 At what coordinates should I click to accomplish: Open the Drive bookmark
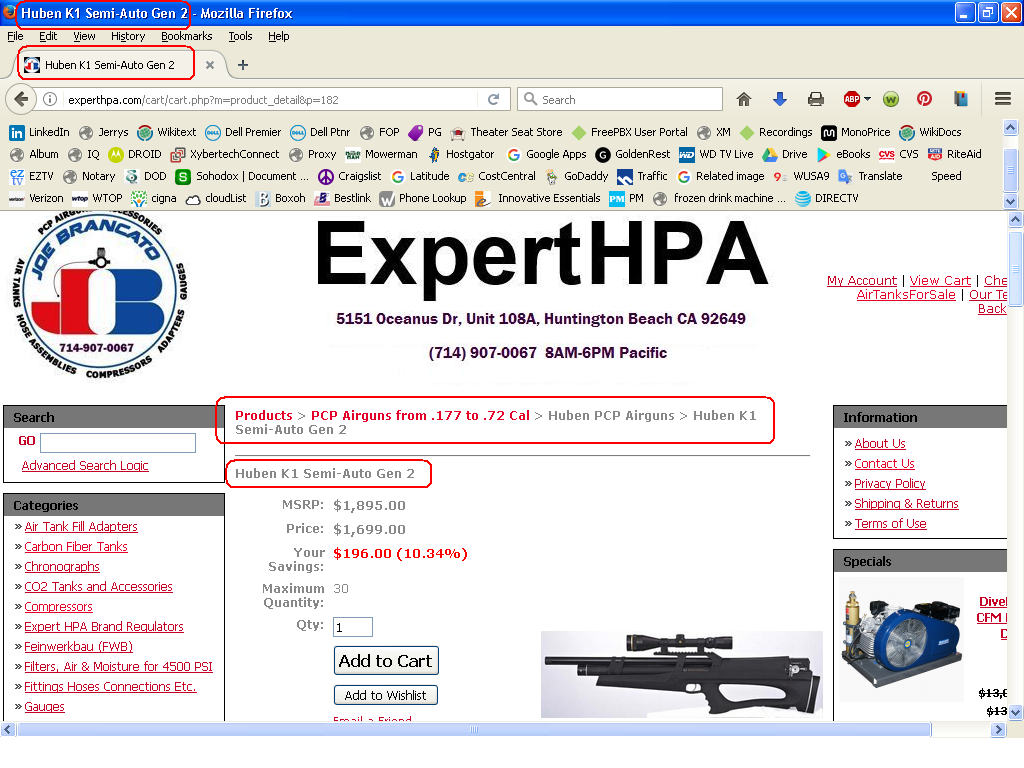click(x=785, y=155)
